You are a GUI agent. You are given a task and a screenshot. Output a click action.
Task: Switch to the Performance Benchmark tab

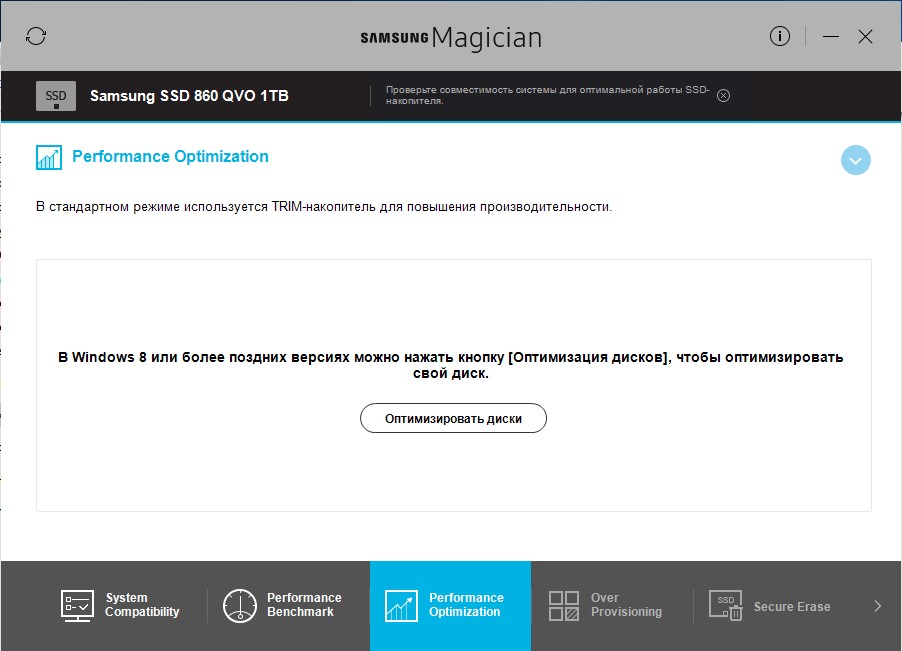pos(282,605)
